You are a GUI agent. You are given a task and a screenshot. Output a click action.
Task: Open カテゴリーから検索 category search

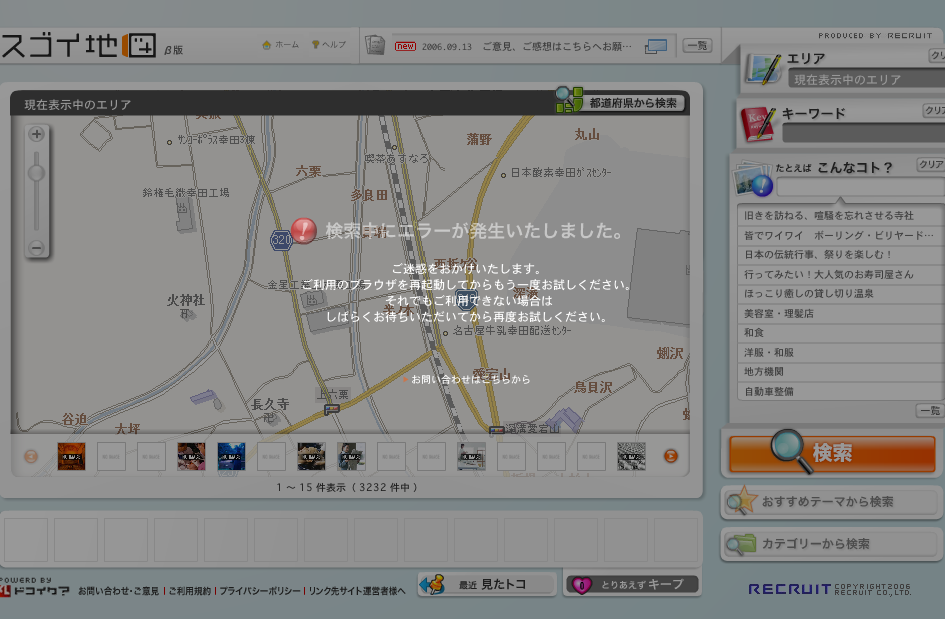(x=831, y=544)
